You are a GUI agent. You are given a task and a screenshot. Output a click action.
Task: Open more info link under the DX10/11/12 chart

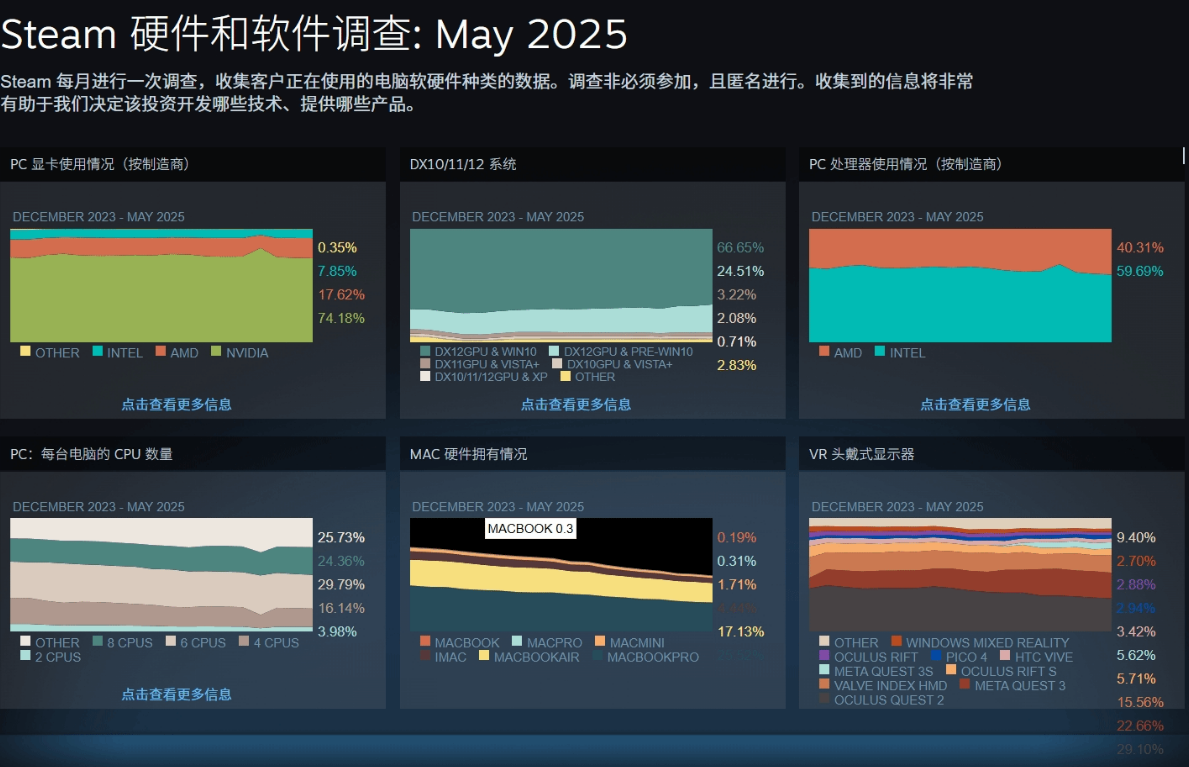576,404
